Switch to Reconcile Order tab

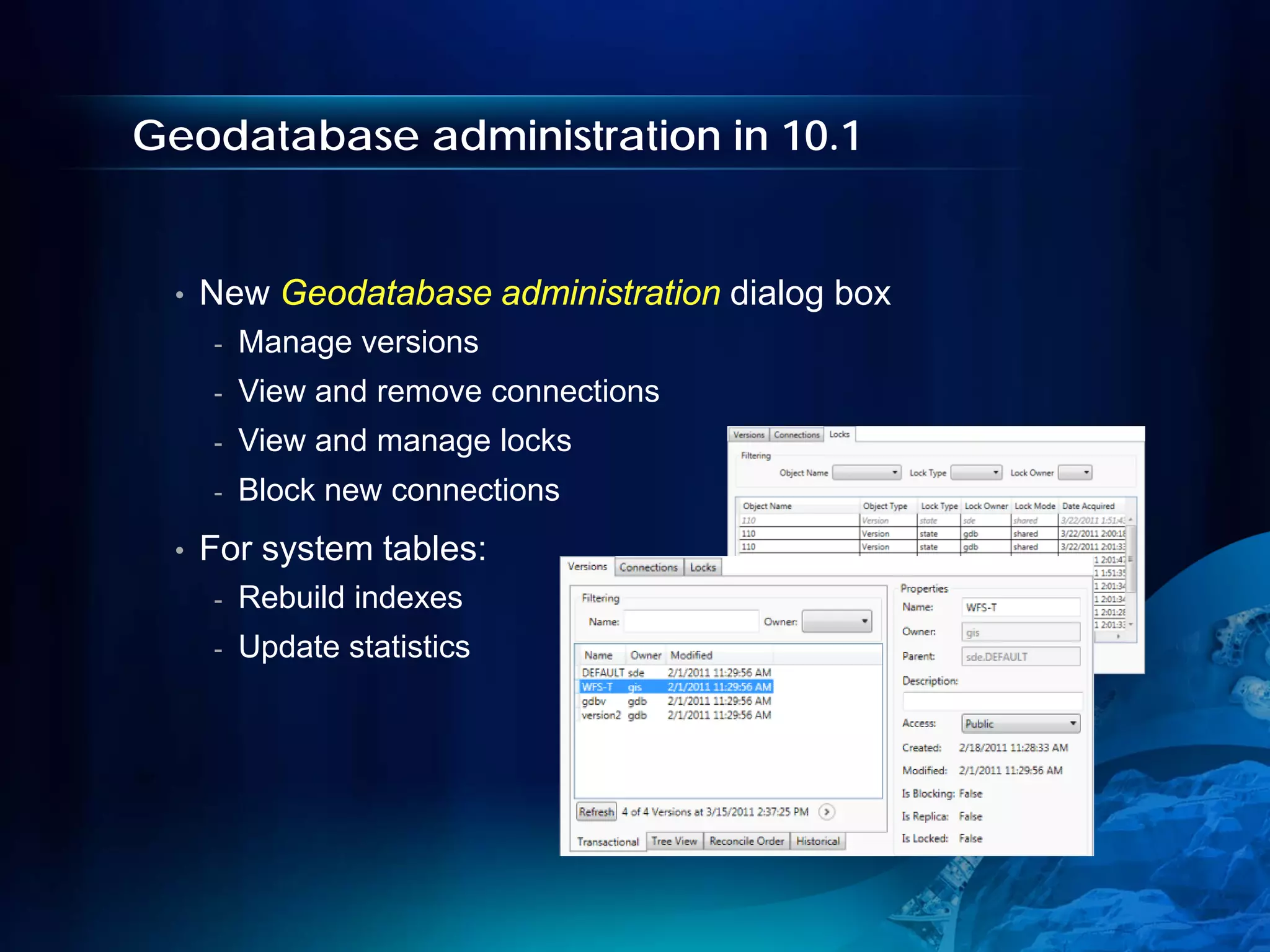(747, 841)
